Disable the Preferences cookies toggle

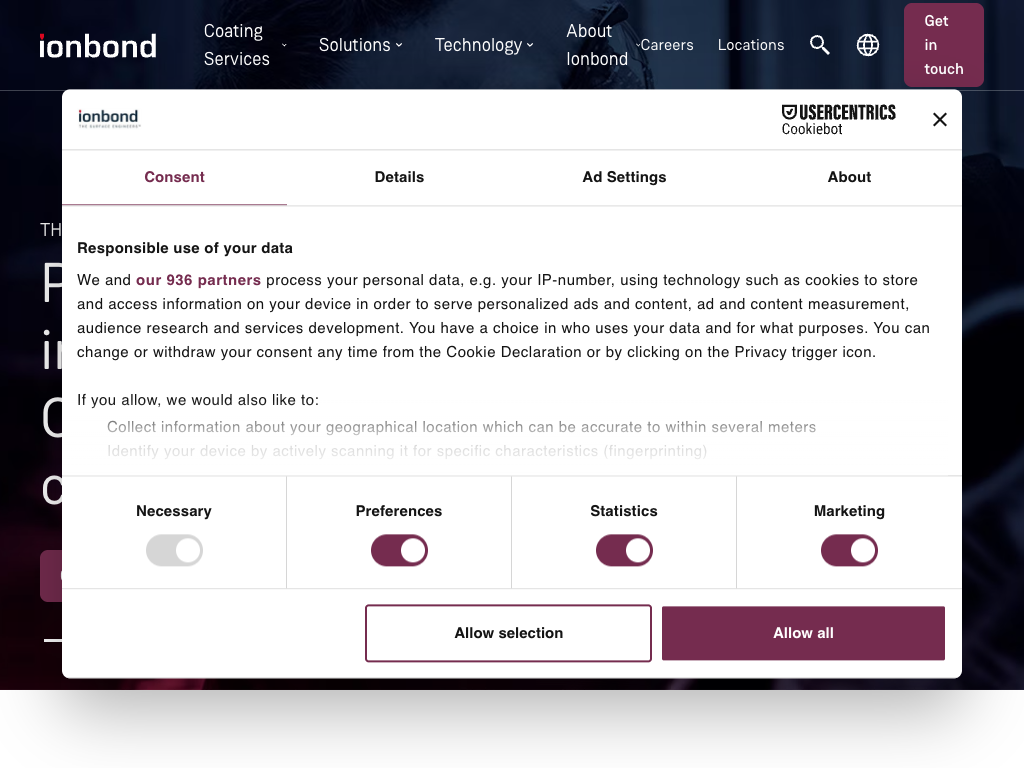tap(399, 550)
